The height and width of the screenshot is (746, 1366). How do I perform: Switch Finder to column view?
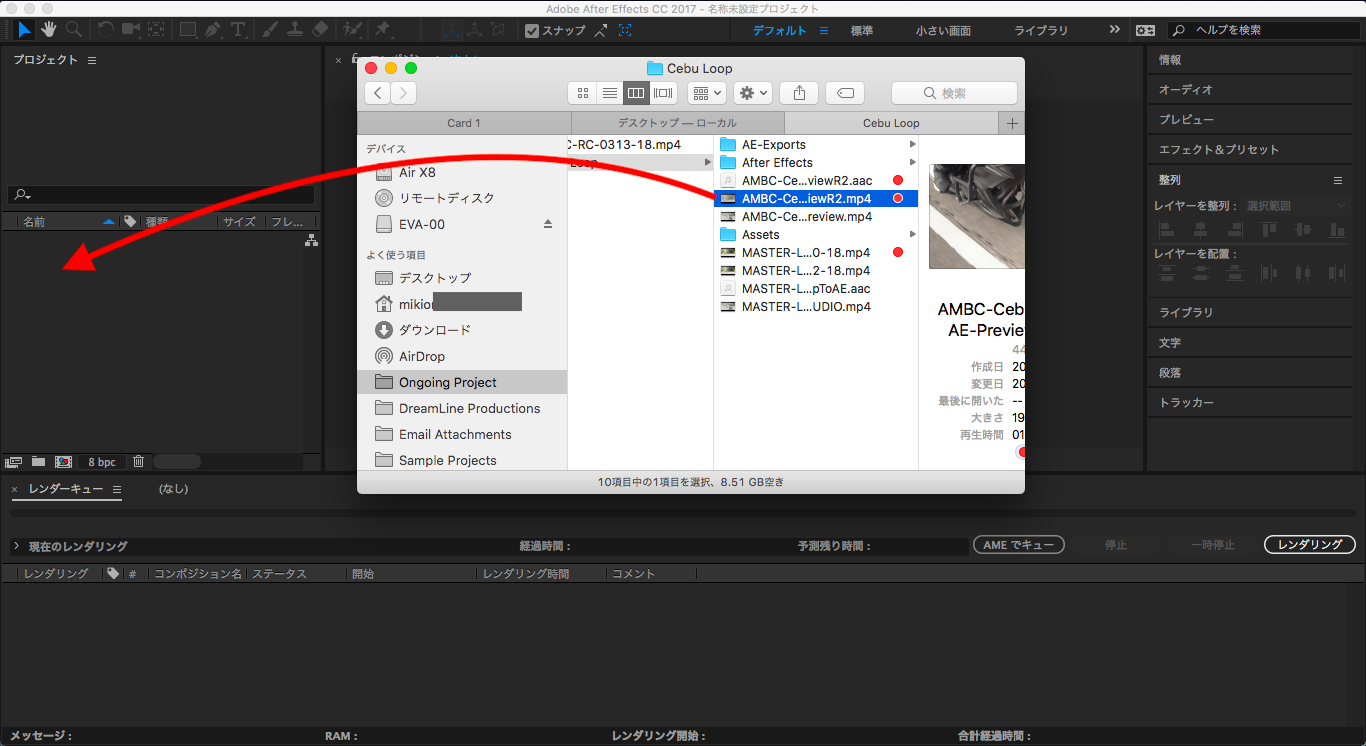click(x=636, y=93)
